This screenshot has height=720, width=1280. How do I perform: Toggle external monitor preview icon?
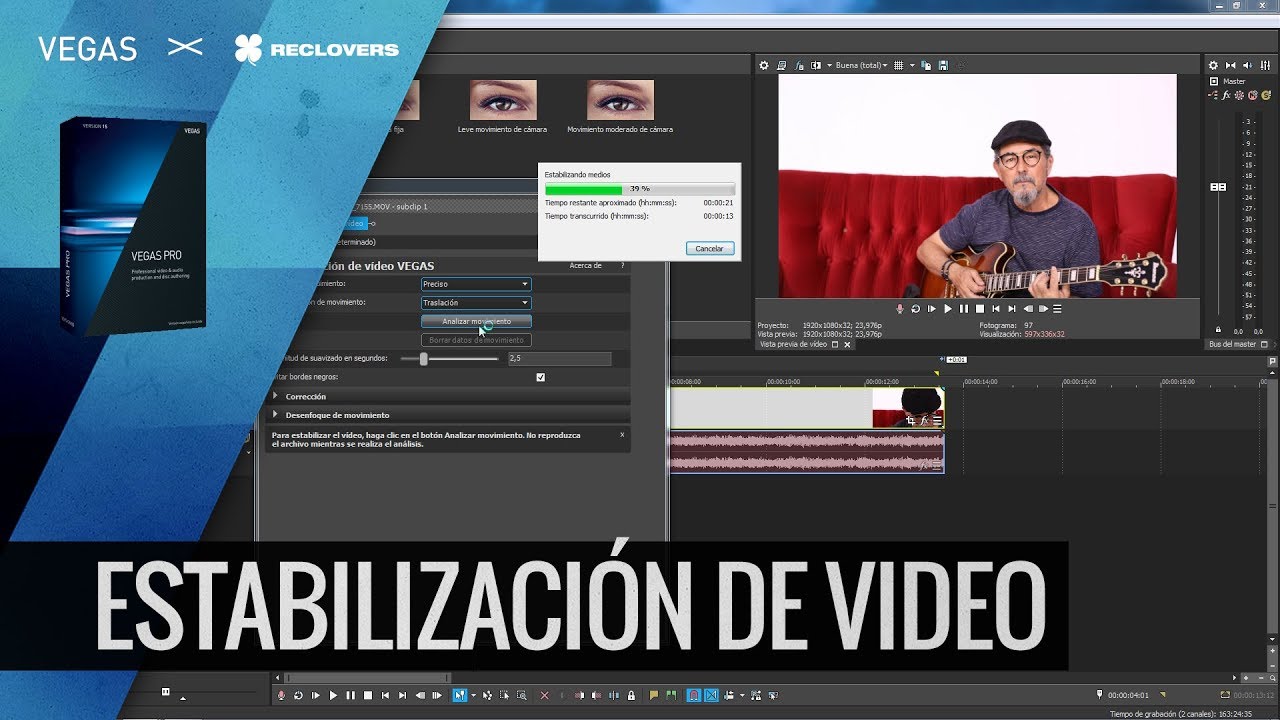point(781,66)
